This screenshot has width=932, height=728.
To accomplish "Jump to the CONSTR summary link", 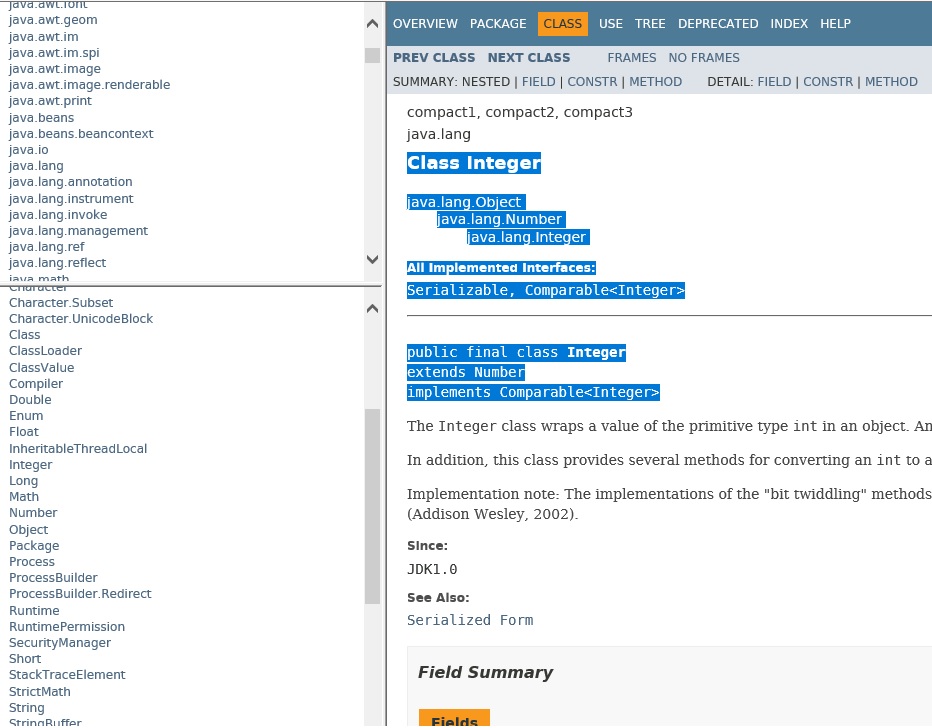I will [592, 81].
